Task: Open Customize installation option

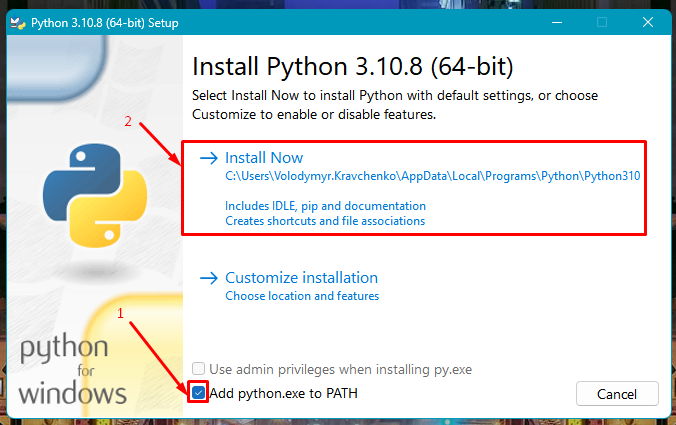Action: (301, 278)
